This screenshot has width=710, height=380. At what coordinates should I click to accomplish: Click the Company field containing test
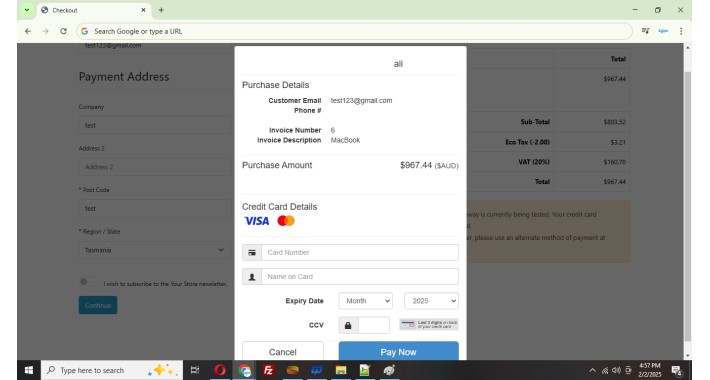tap(154, 125)
